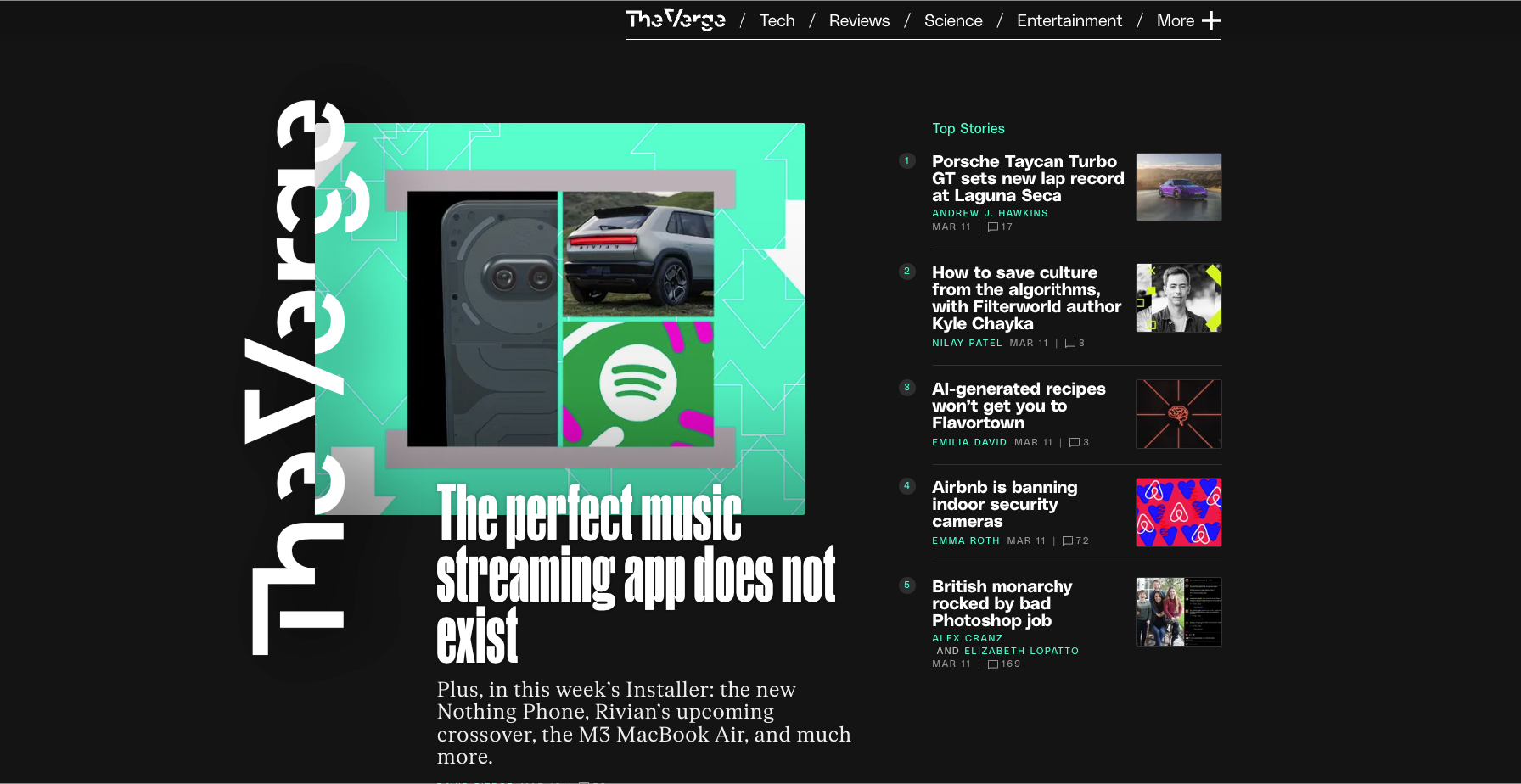
Task: Click author link ANDREW J. HAWKINS
Action: coord(990,213)
